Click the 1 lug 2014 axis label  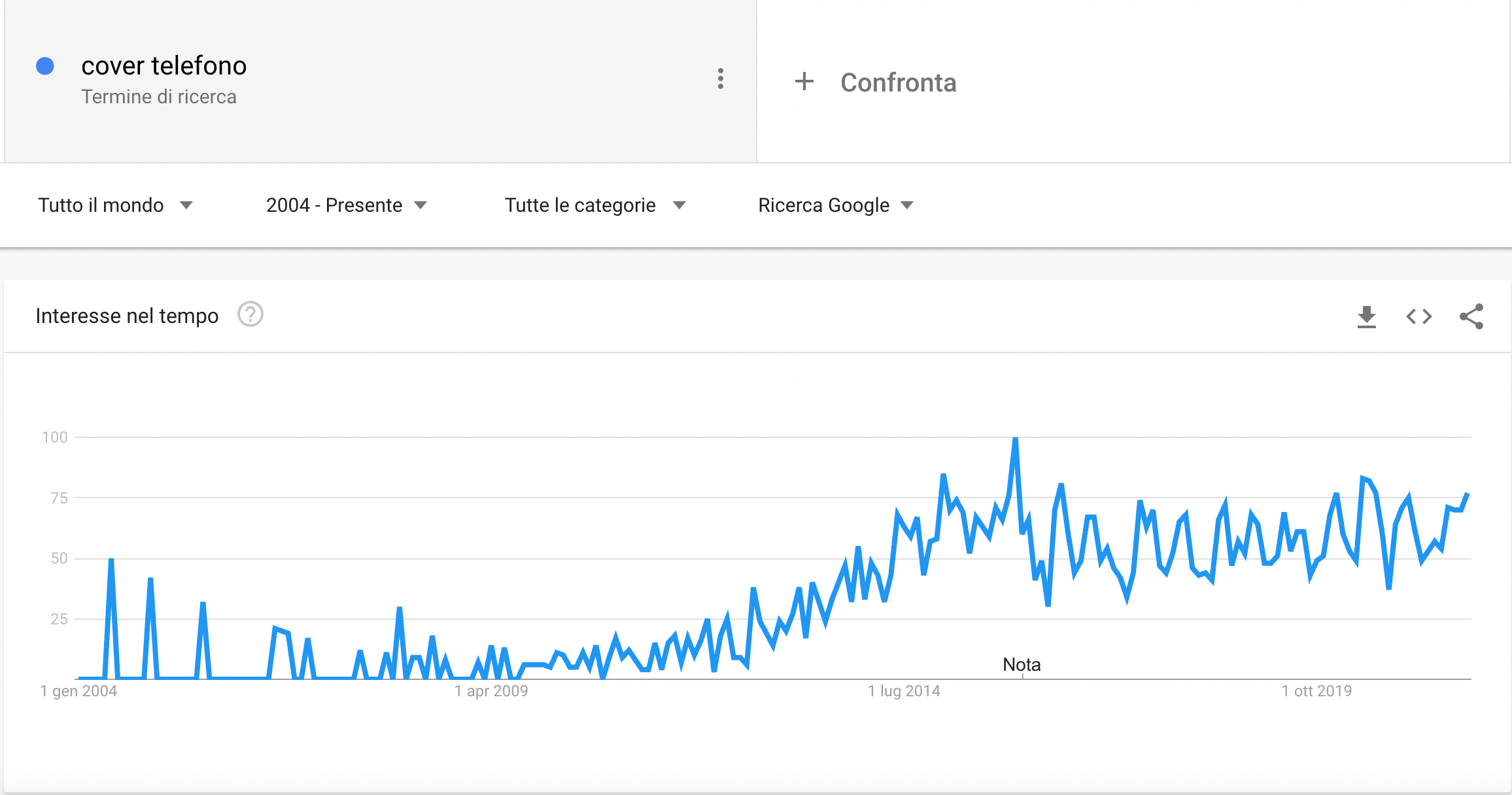[904, 691]
